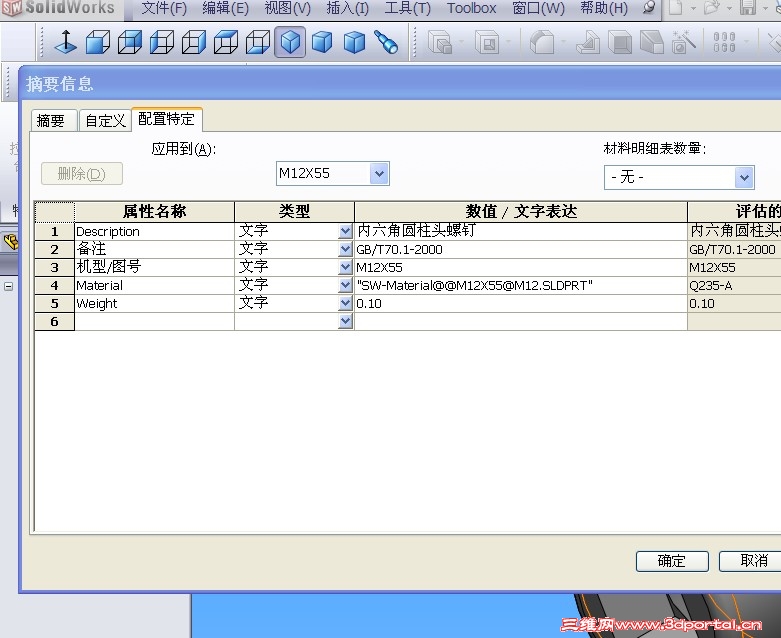This screenshot has height=638, width=781.
Task: Open the 视图(V) menu
Action: pos(287,8)
